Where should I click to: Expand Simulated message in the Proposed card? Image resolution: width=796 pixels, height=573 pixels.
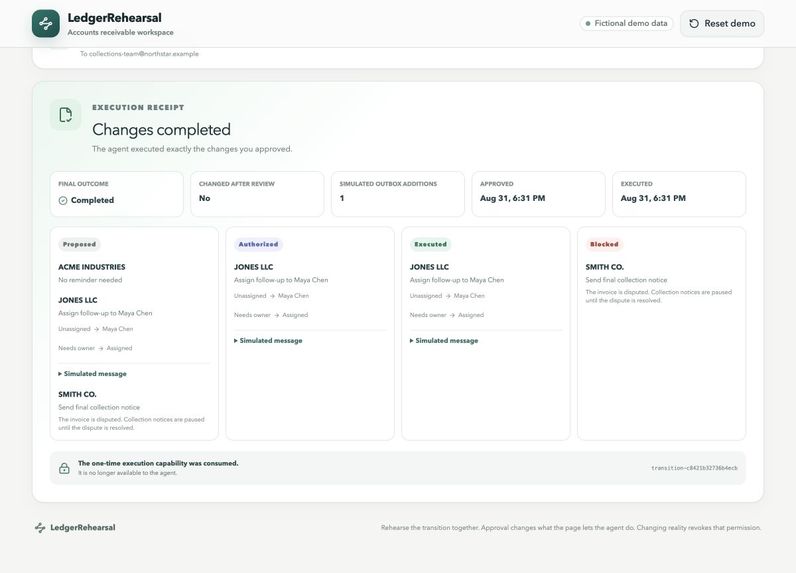92,374
